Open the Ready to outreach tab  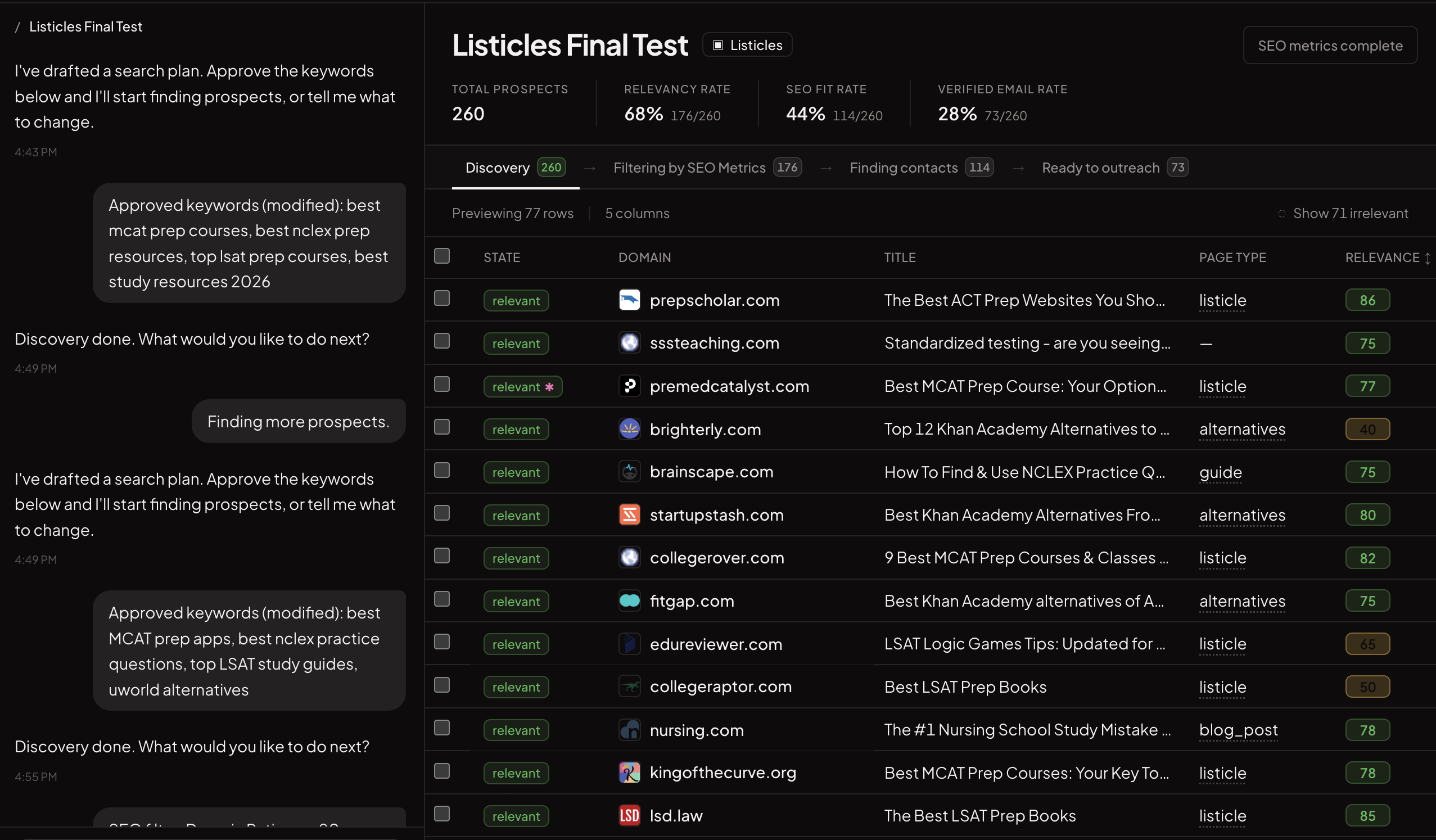pos(1114,168)
